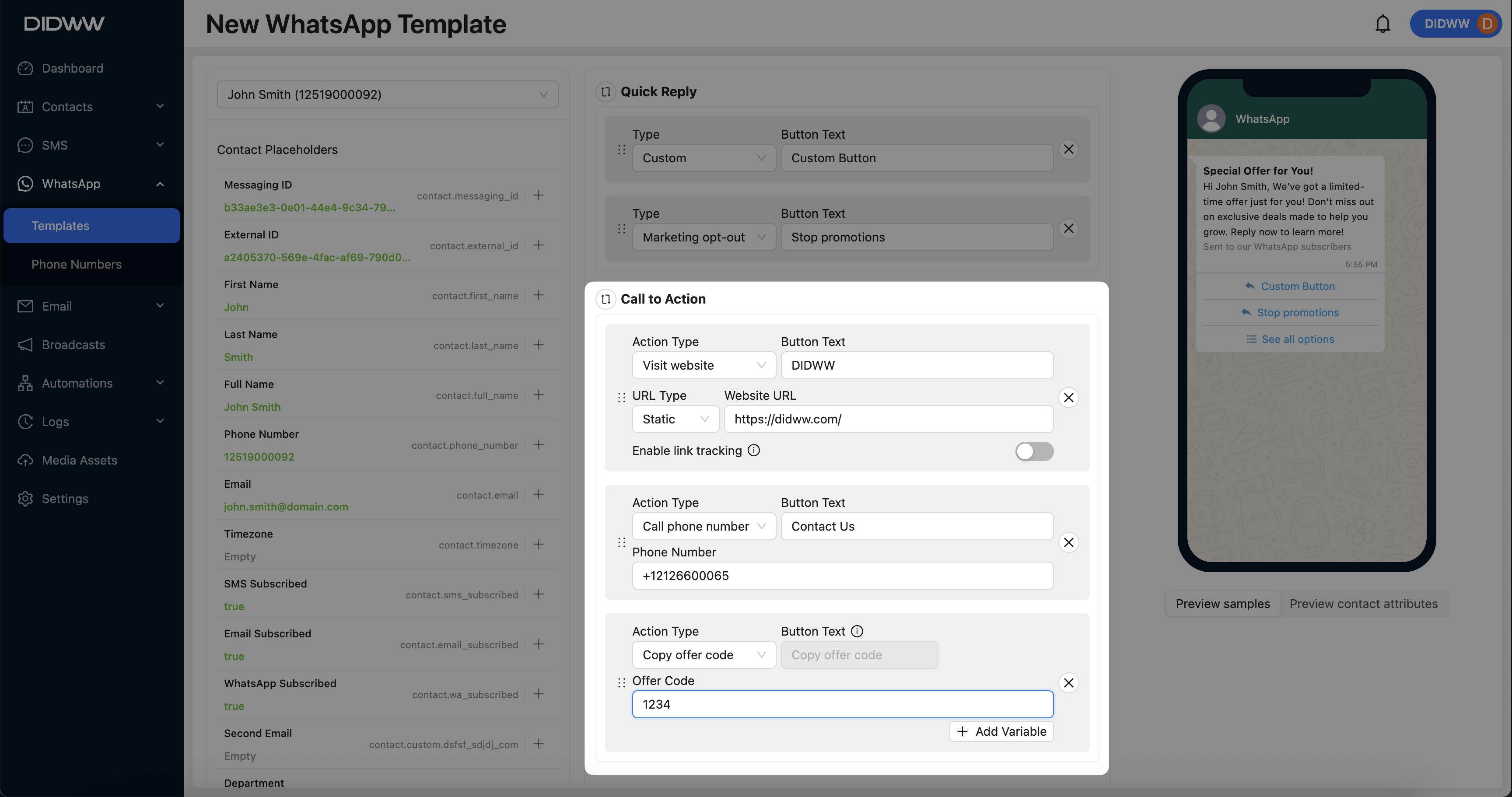
Task: Click Custom Button in phone preview
Action: (x=1290, y=287)
